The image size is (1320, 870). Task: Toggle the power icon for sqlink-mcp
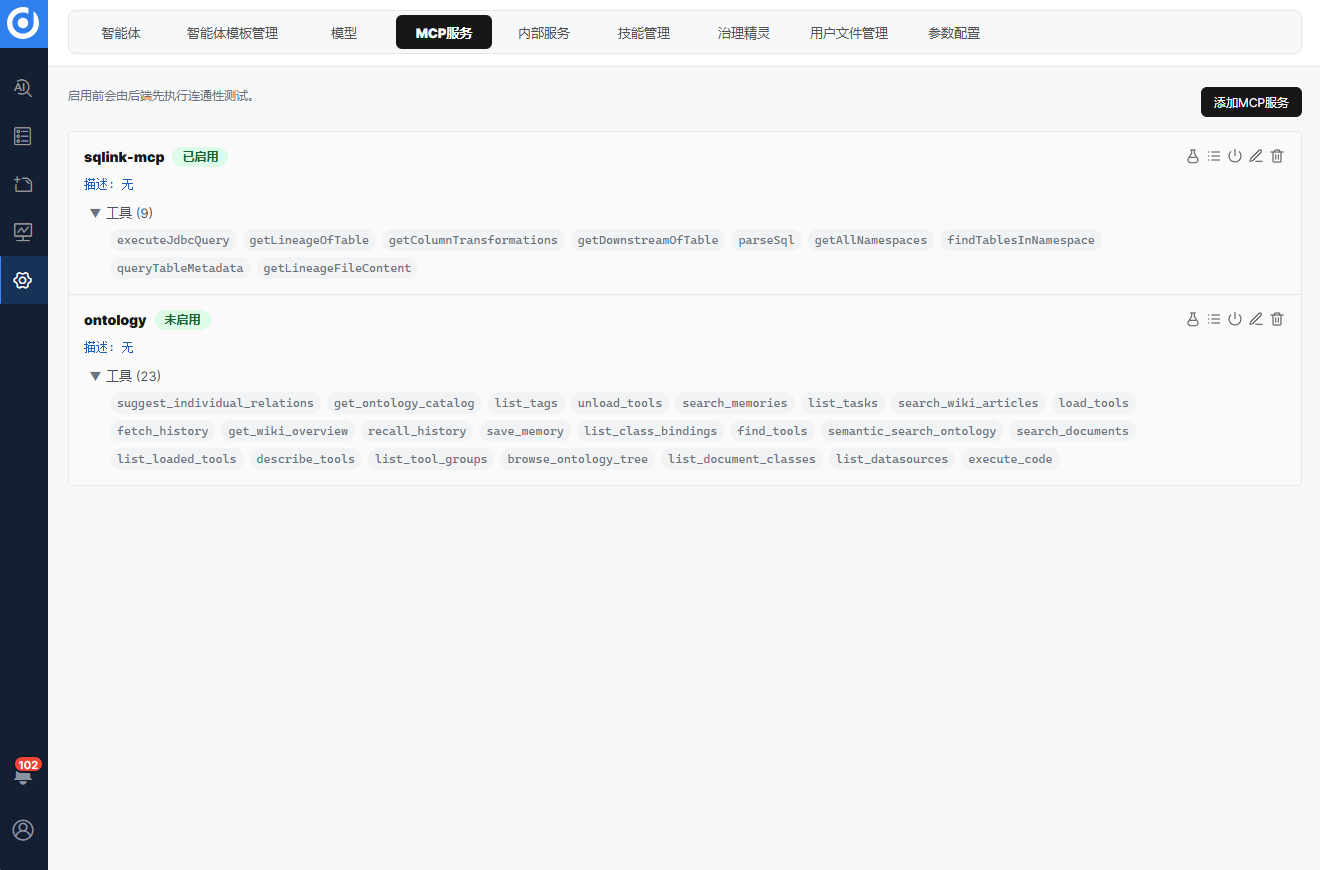point(1235,156)
